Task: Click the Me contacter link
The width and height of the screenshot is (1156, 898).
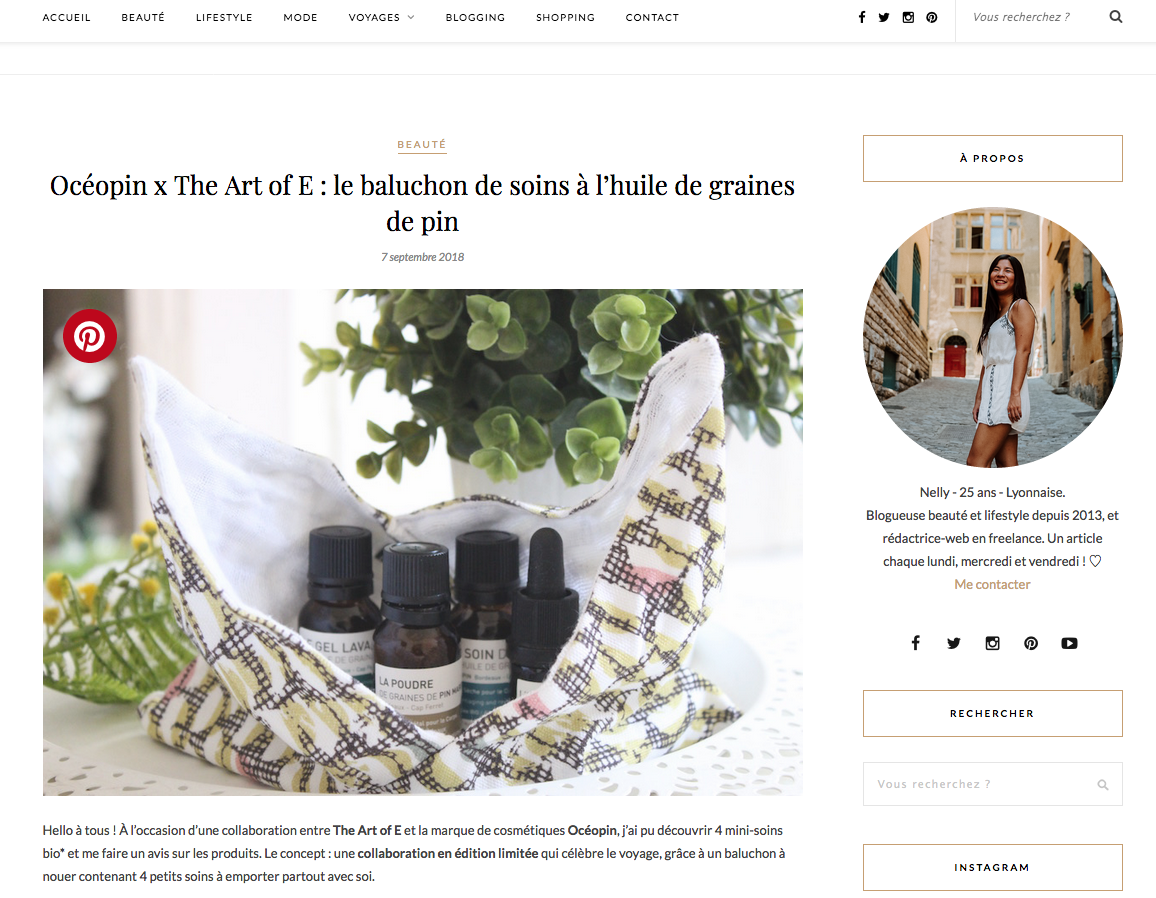Action: coord(992,584)
